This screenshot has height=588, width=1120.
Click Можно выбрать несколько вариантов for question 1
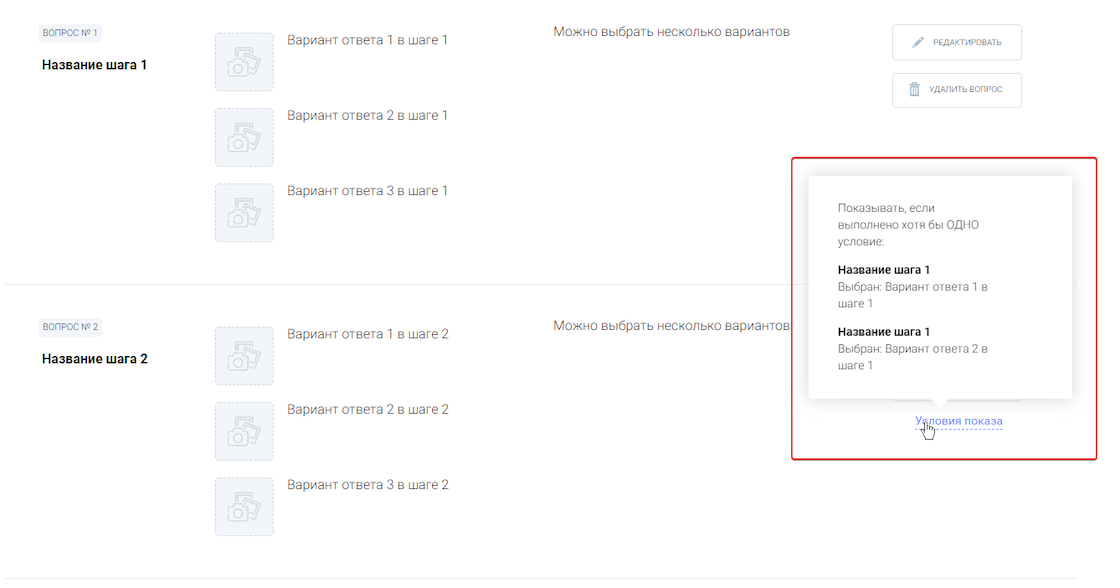[671, 32]
